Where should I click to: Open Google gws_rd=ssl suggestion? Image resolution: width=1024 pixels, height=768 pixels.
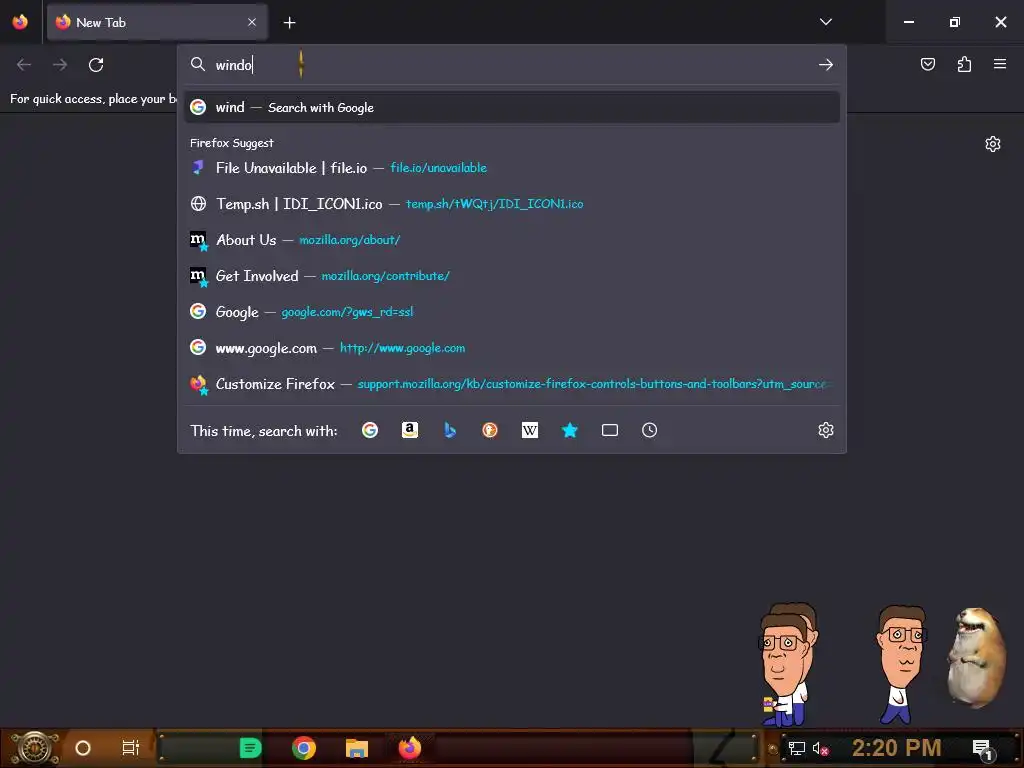point(512,312)
